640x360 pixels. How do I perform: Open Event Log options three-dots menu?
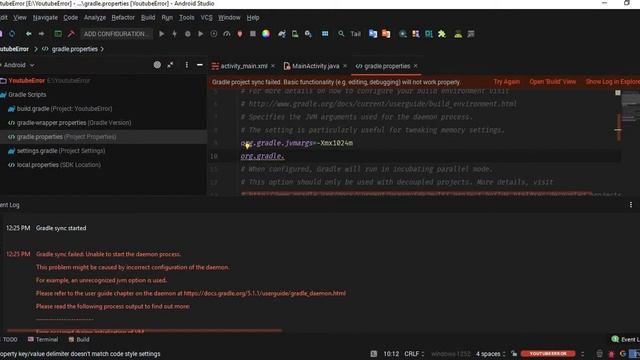631,205
